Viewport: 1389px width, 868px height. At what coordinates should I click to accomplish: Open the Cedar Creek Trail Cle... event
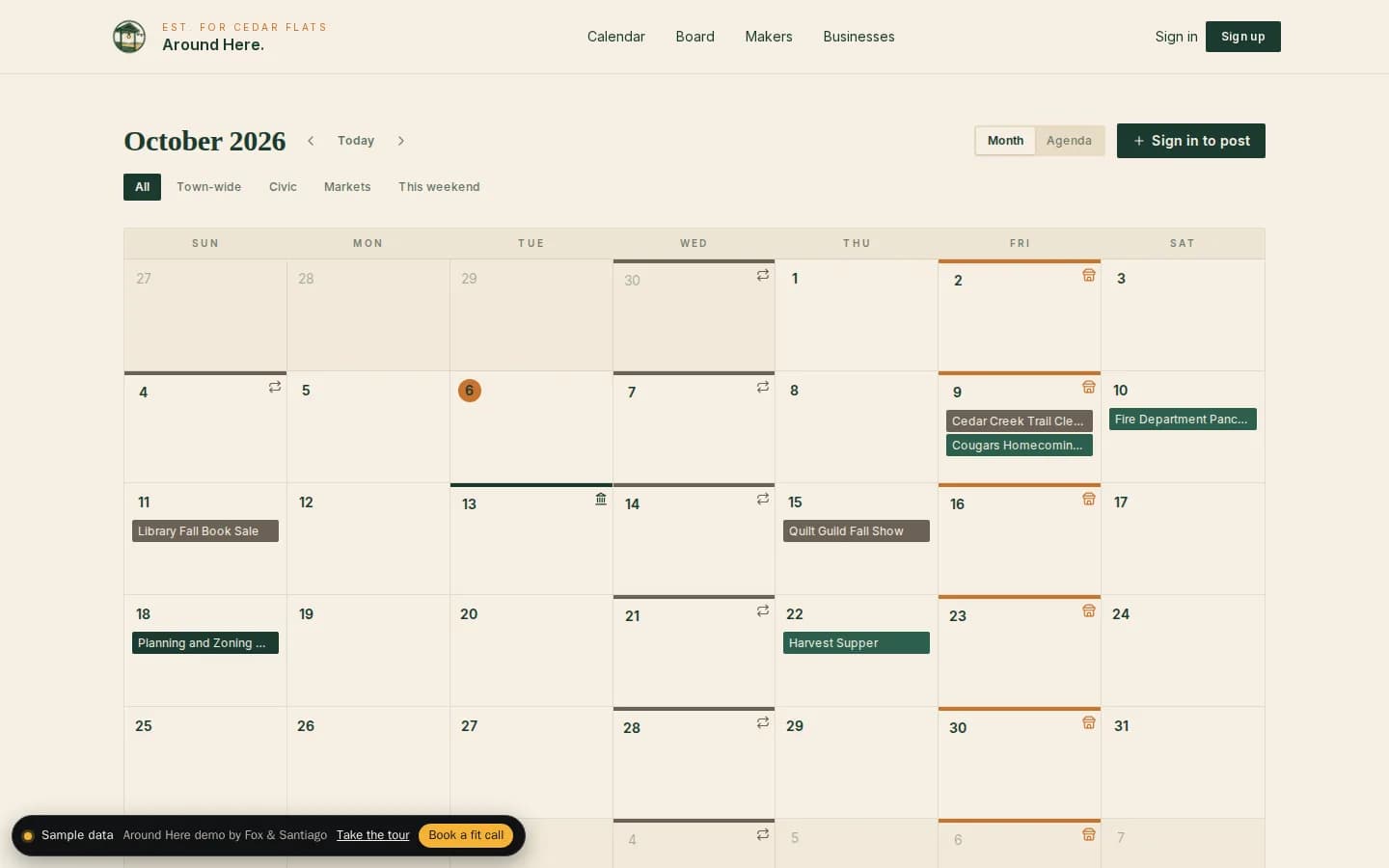pos(1020,421)
